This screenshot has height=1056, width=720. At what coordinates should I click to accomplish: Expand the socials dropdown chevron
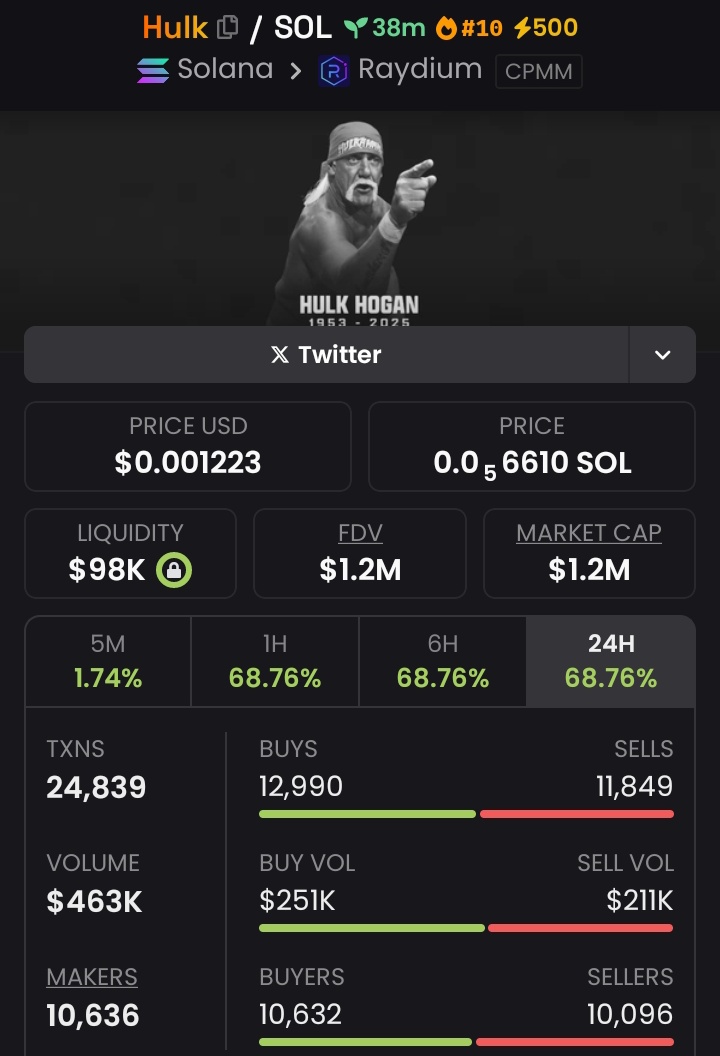pyautogui.click(x=663, y=355)
